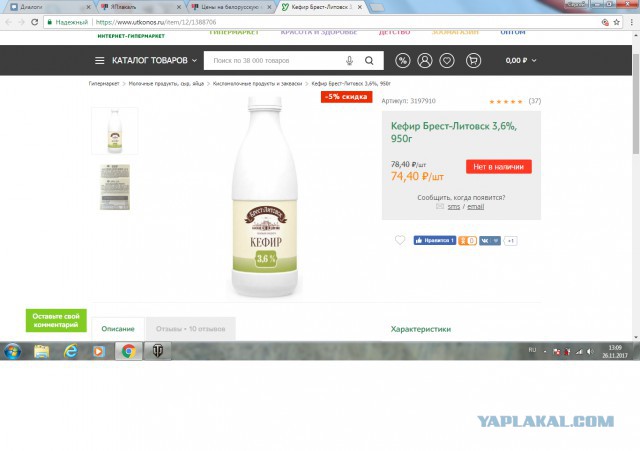Select the label back-side thumbnail
The image size is (640, 451).
pyautogui.click(x=115, y=187)
